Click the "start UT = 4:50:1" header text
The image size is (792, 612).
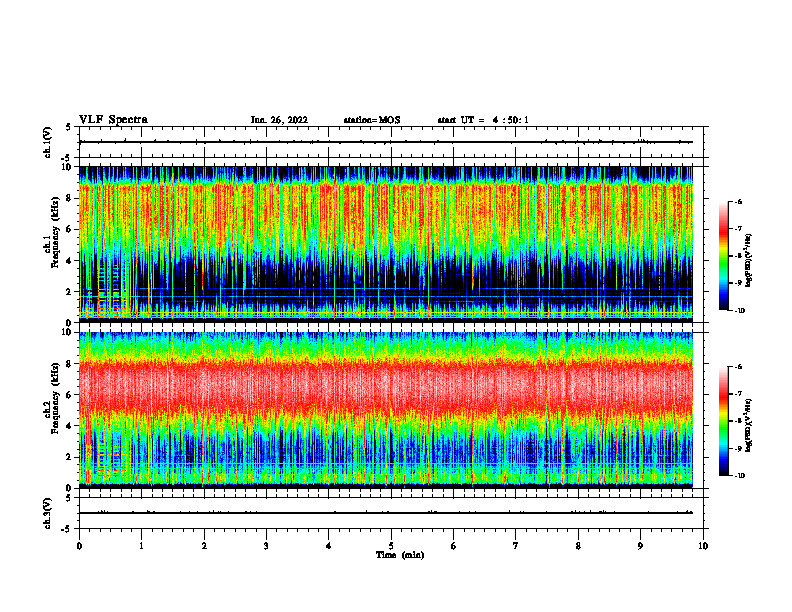(483, 120)
